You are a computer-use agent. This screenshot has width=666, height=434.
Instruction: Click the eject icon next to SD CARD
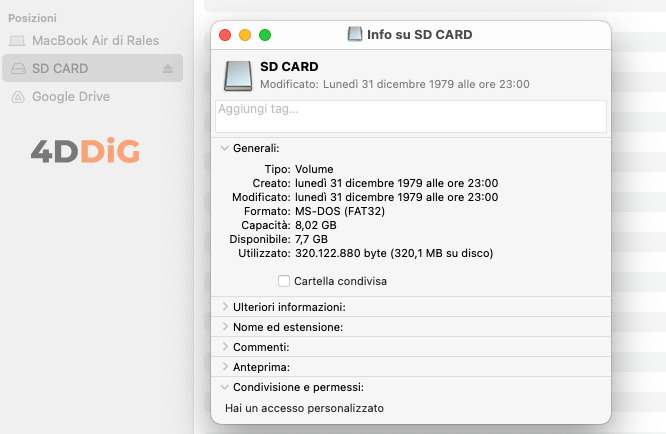168,68
